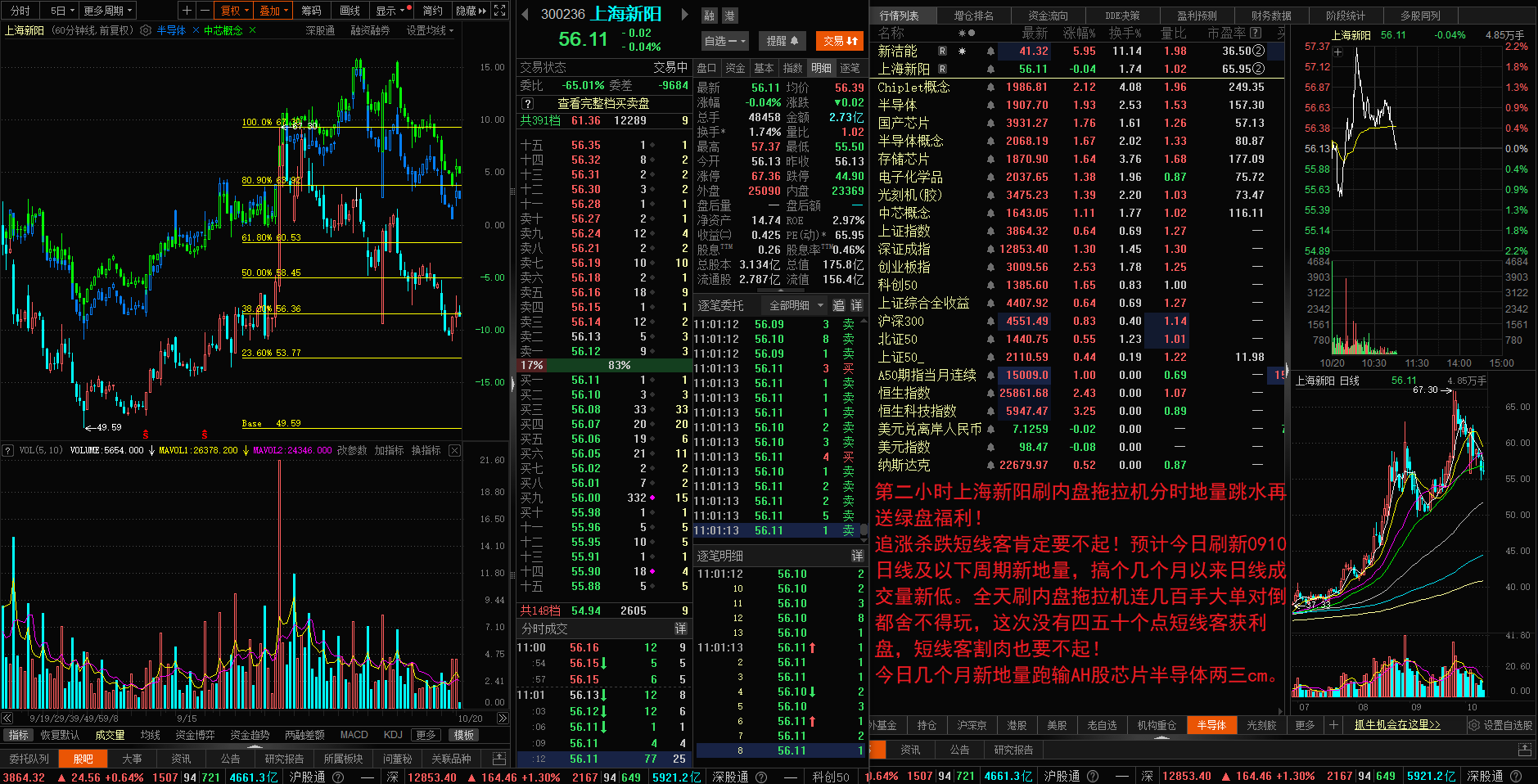
Task: Open the help question mark for order book
Action: pos(528,104)
